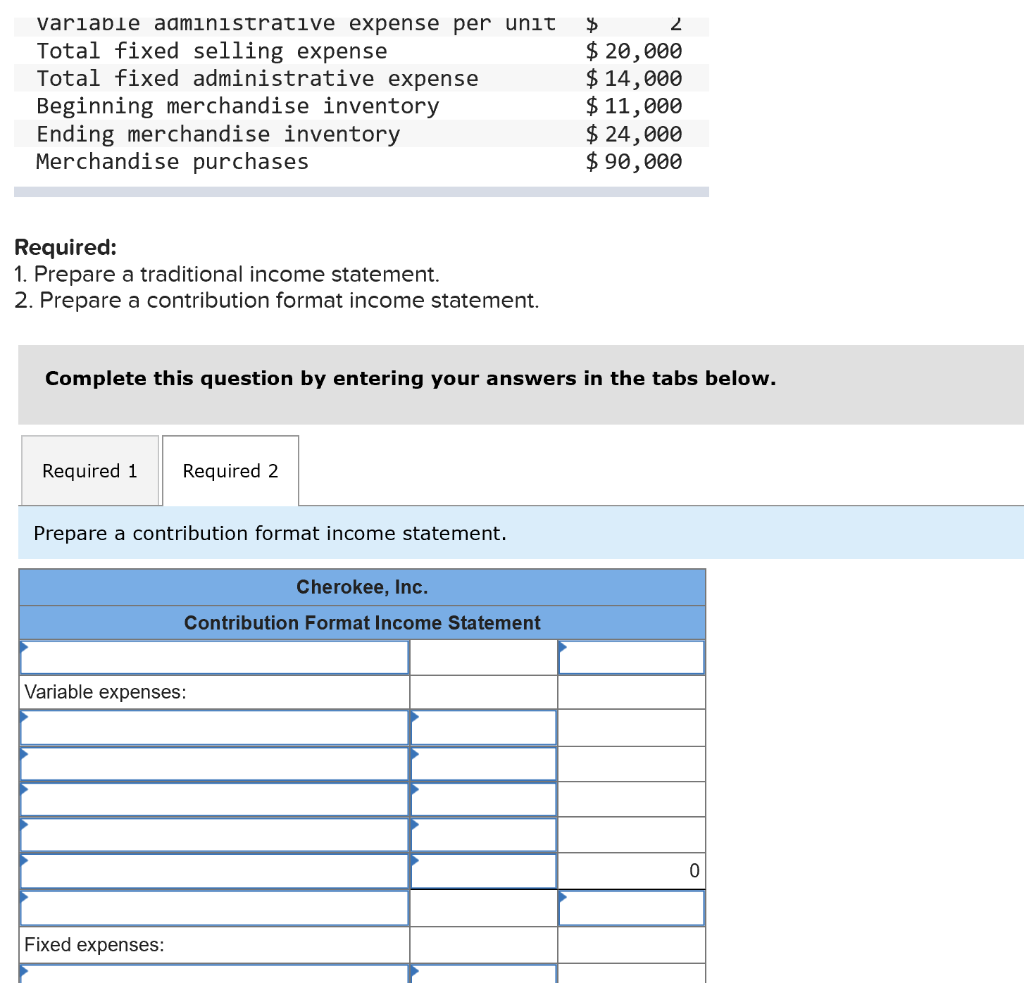Switch to the Required 2 tab
Image resolution: width=1024 pixels, height=983 pixels.
[229, 470]
